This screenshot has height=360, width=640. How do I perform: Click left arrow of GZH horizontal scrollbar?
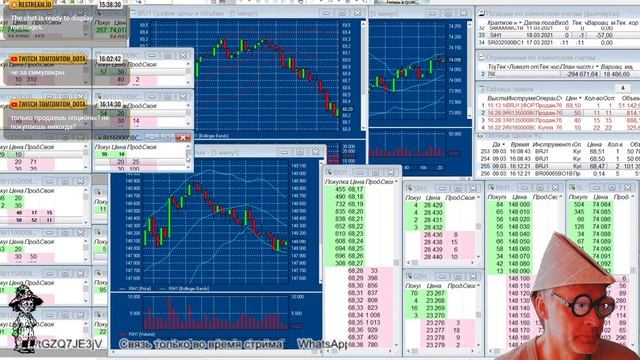409,351
